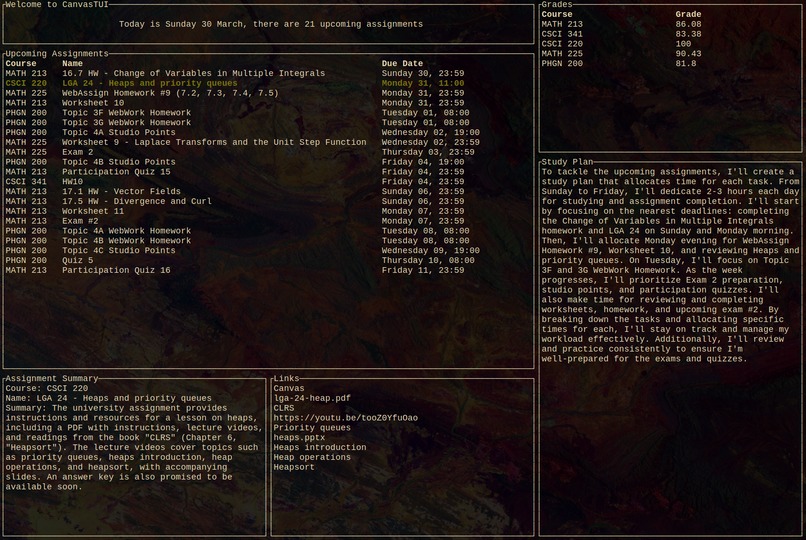This screenshot has width=806, height=540.
Task: Click MATH 213 grade 86.08
Action: [x=688, y=24]
